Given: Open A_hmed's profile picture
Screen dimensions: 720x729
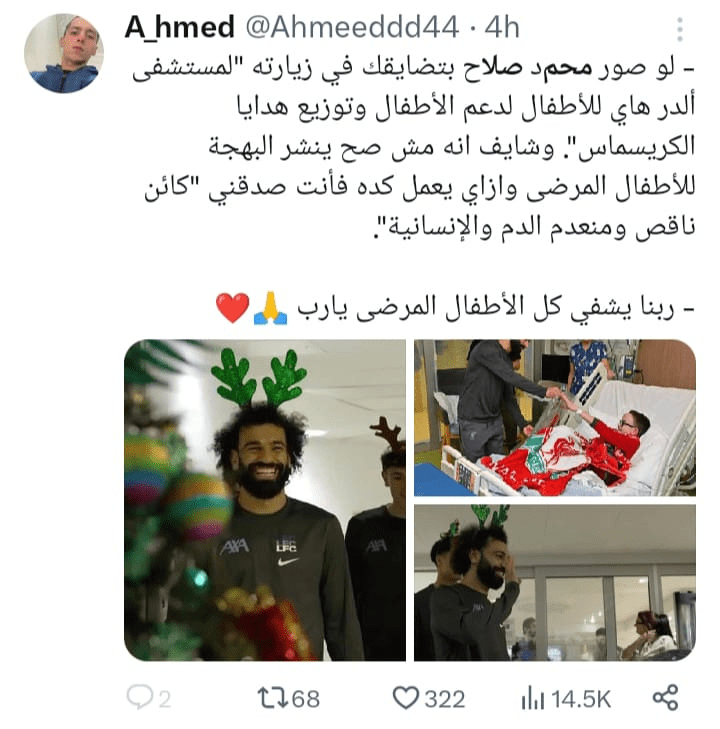Looking at the screenshot, I should click(x=64, y=53).
